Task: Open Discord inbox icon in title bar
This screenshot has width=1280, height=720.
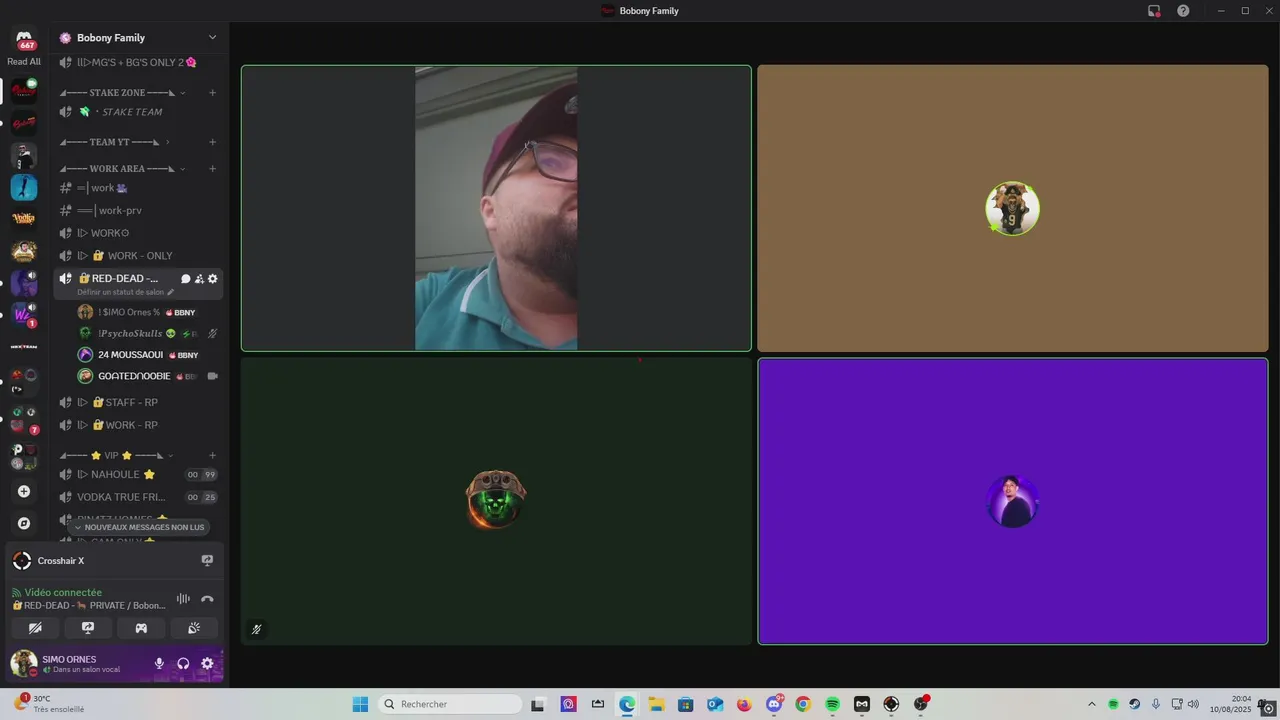Action: click(x=1154, y=11)
